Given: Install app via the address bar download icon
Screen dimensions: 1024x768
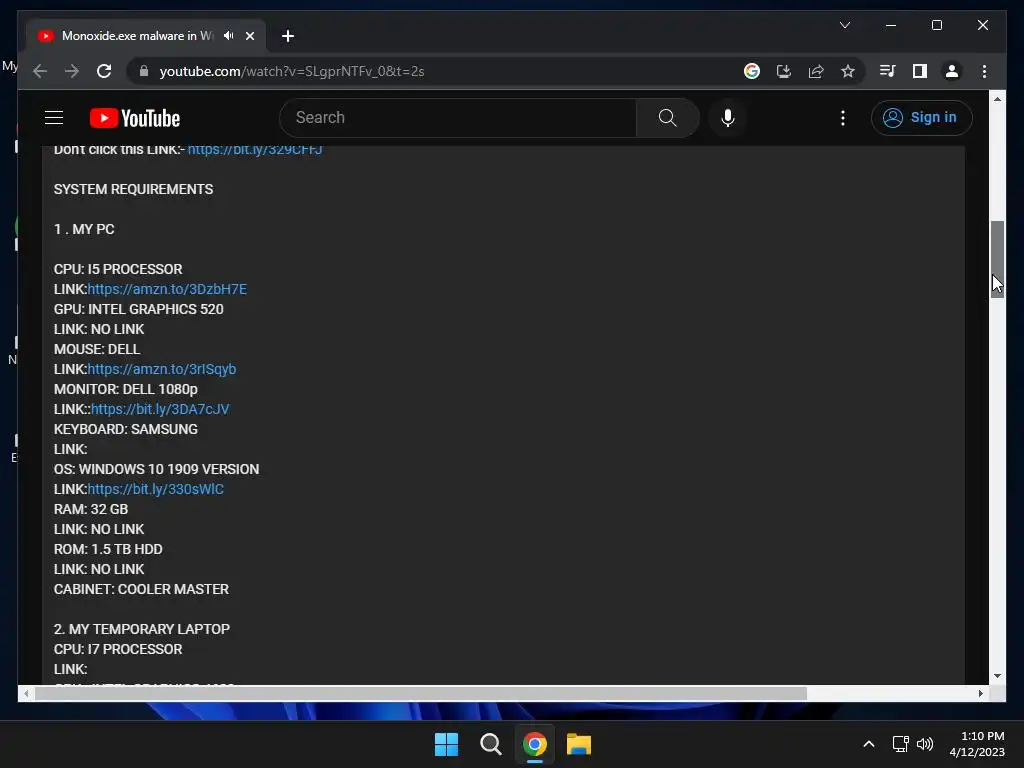Looking at the screenshot, I should tap(784, 71).
